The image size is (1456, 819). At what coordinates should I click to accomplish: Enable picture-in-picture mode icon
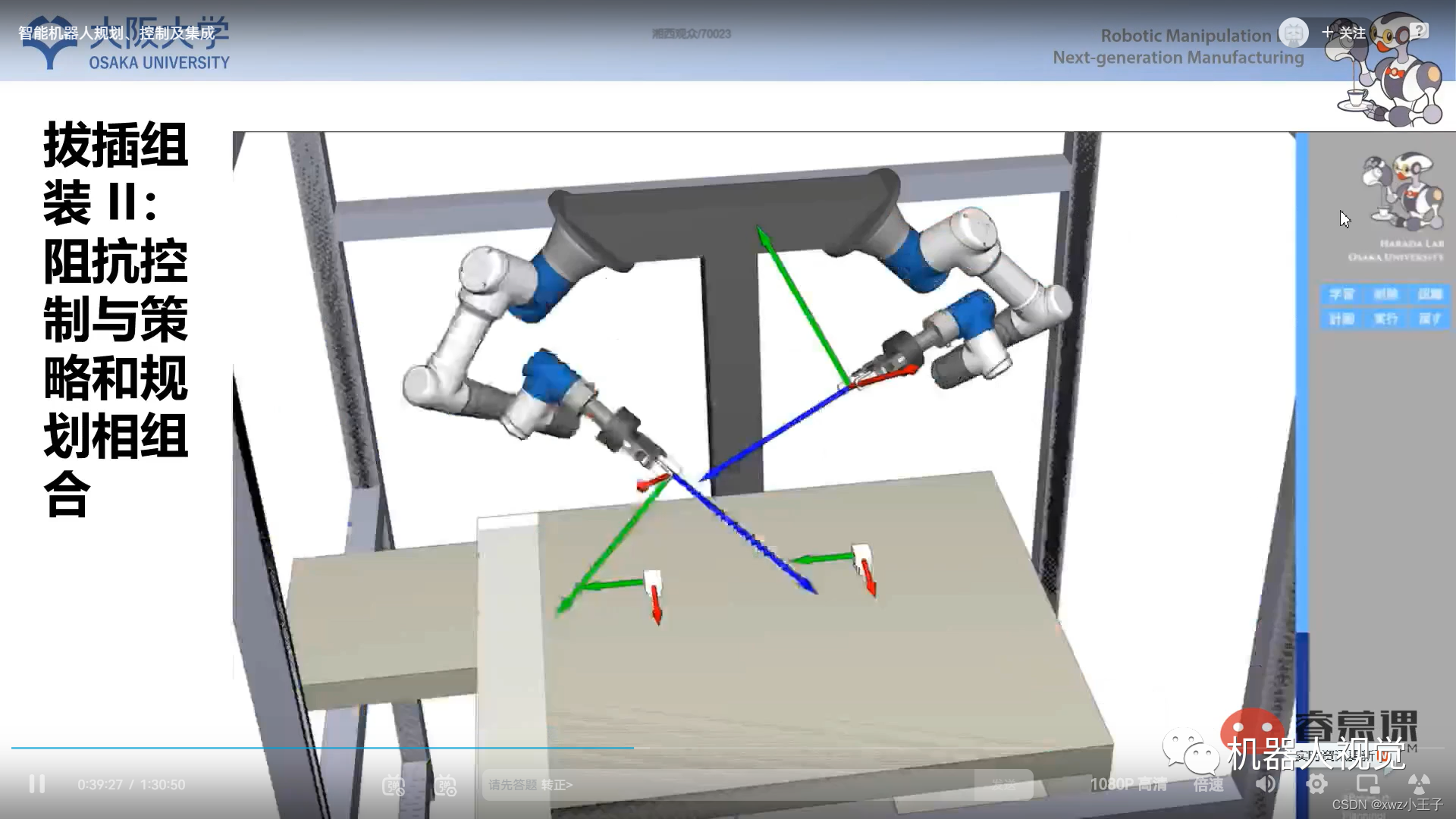[1368, 784]
